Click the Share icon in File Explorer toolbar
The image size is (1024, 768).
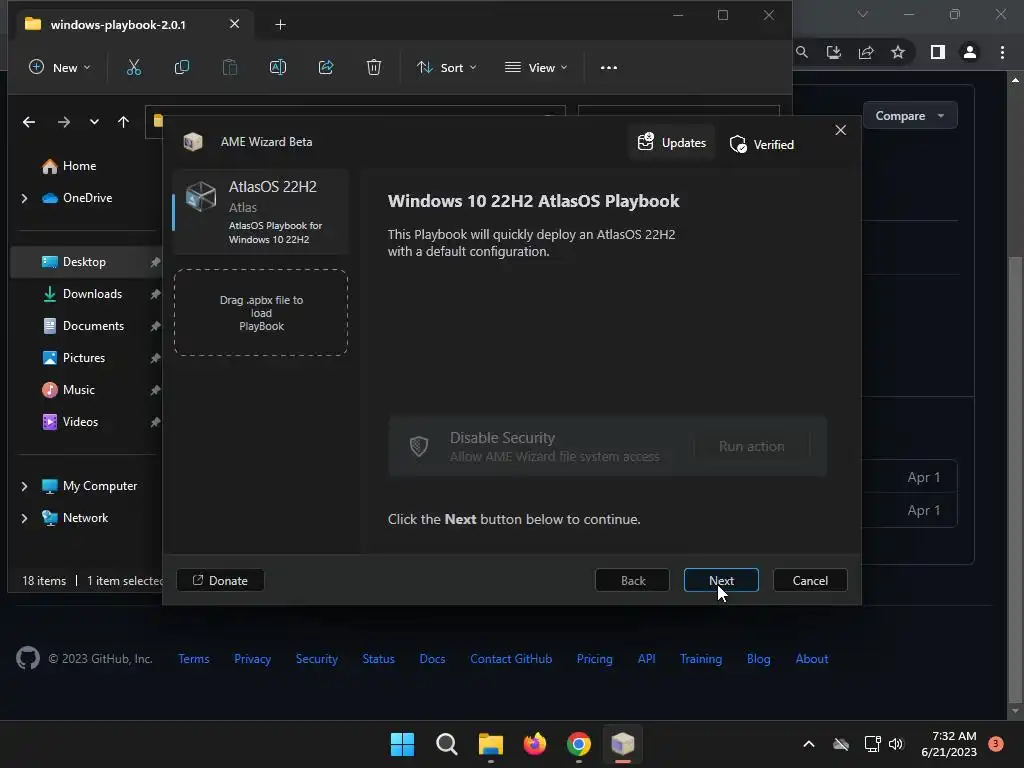click(326, 67)
